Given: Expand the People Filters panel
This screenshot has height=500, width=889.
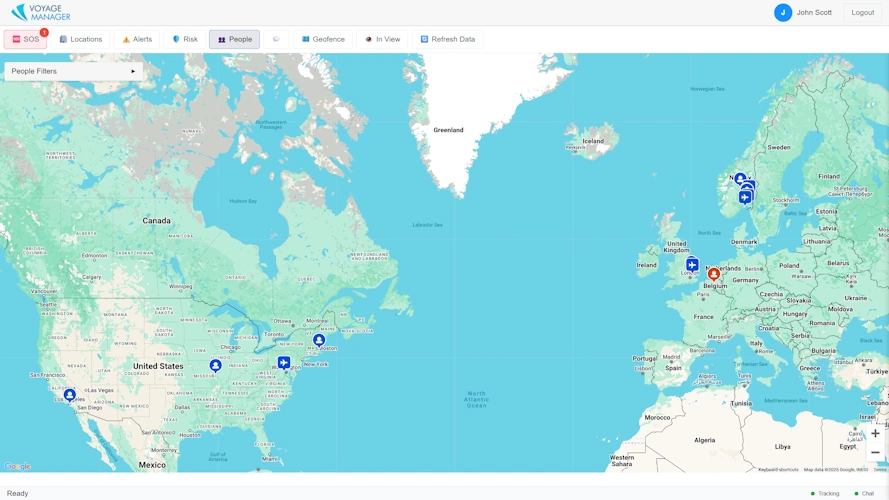Looking at the screenshot, I should click(x=73, y=71).
